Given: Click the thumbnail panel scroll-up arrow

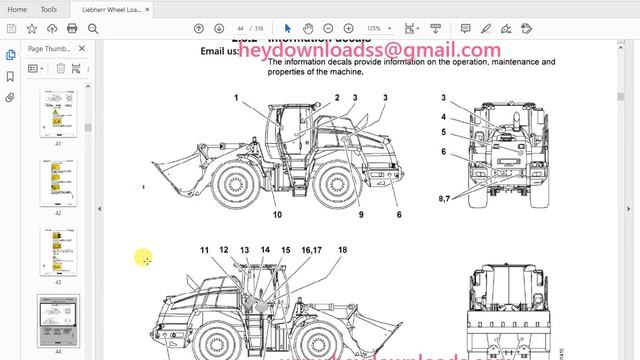Looking at the screenshot, I should pyautogui.click(x=88, y=86).
